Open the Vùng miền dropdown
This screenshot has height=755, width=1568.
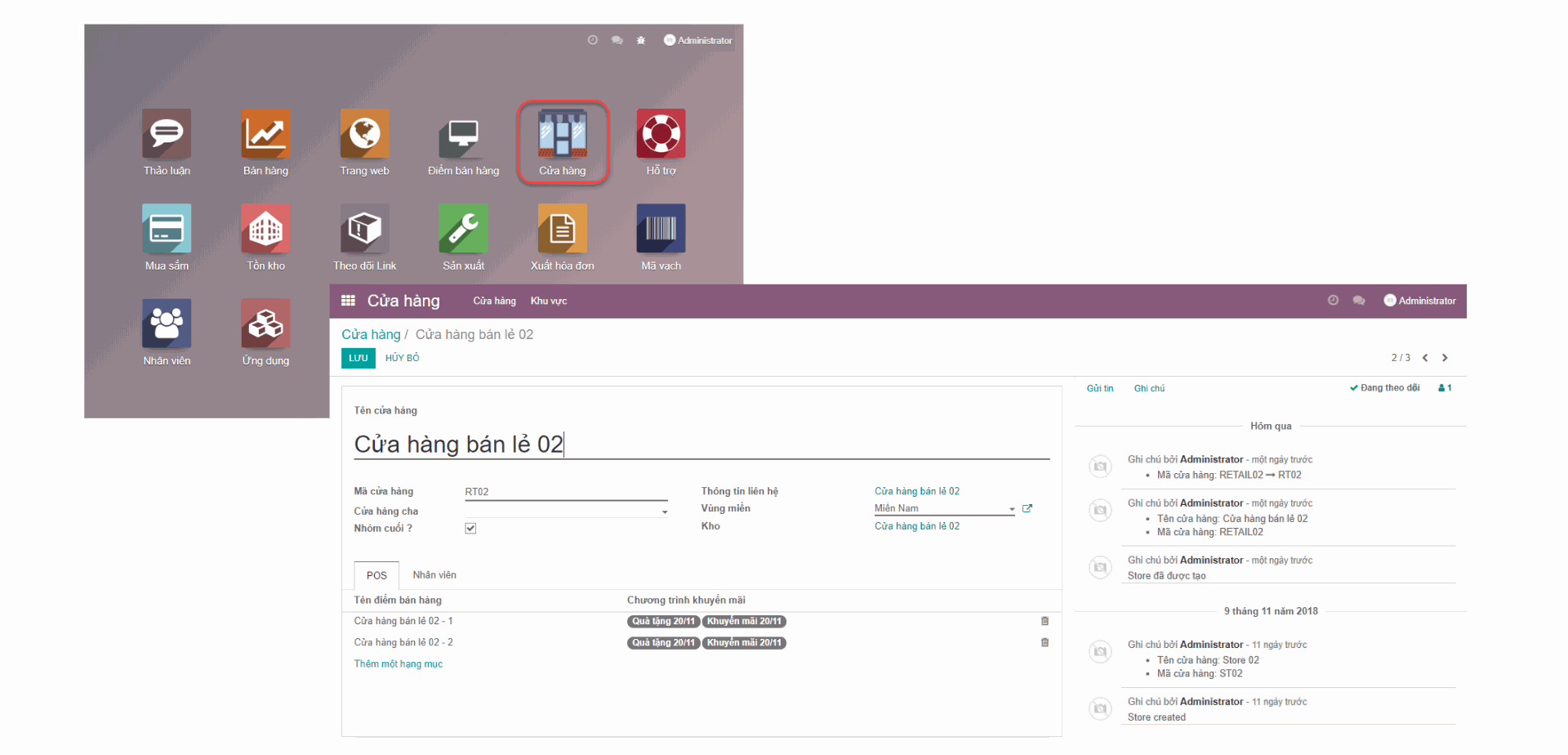1011,508
